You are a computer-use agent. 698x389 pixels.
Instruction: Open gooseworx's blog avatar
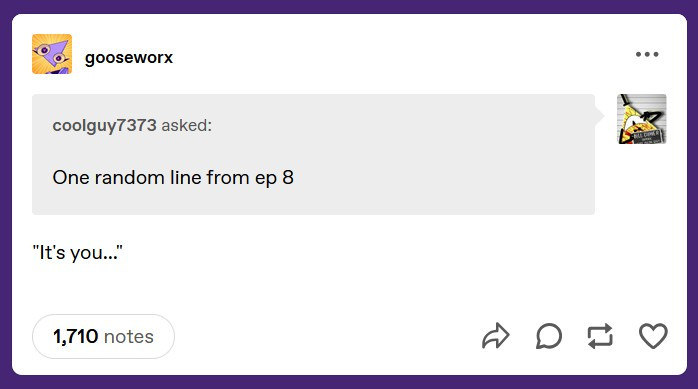[52, 54]
